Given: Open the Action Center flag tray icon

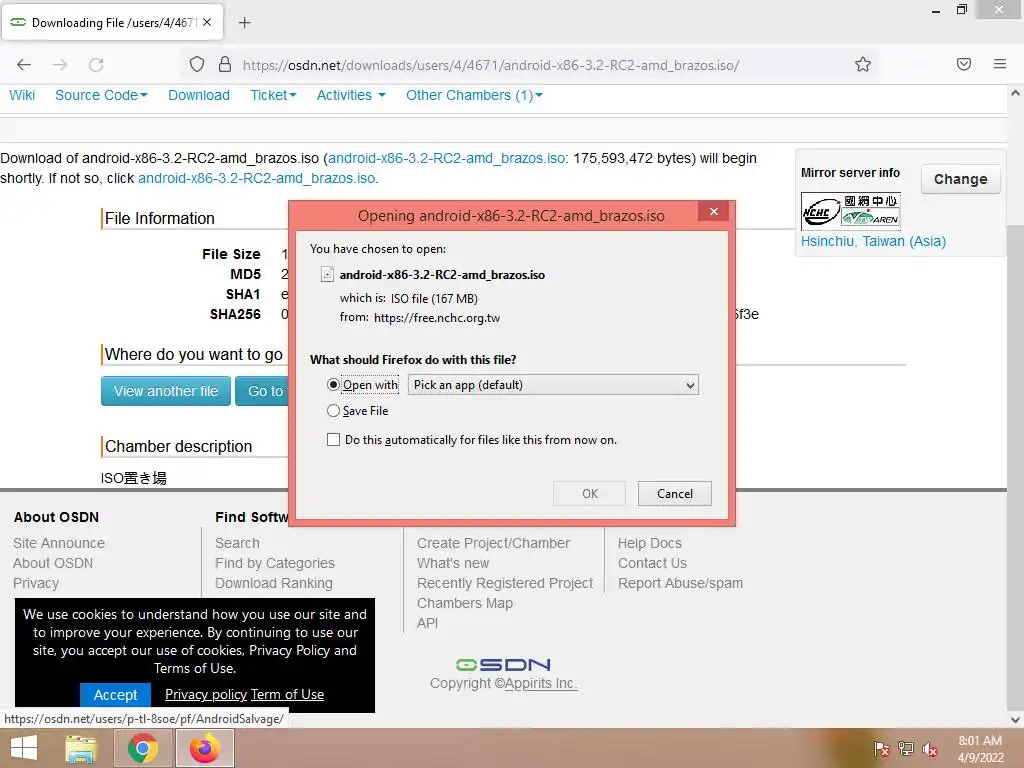Looking at the screenshot, I should (x=881, y=749).
